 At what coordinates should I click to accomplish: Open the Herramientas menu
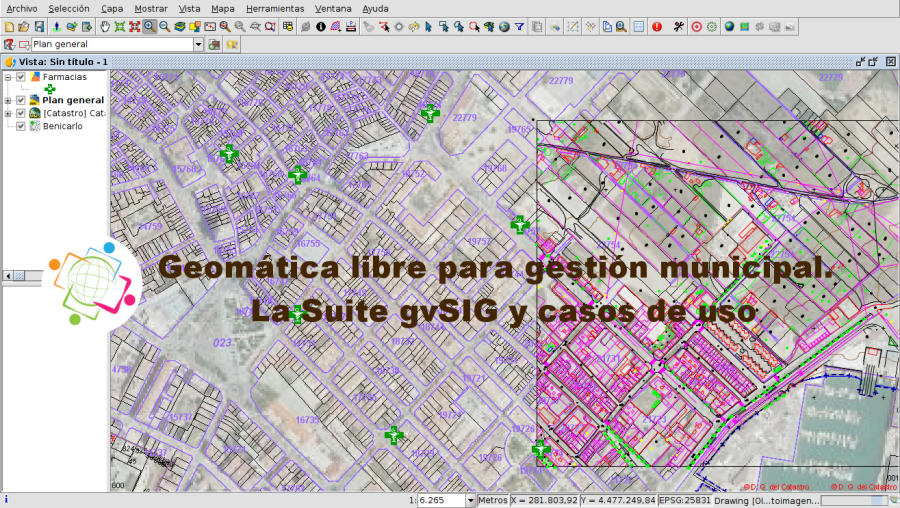click(275, 8)
